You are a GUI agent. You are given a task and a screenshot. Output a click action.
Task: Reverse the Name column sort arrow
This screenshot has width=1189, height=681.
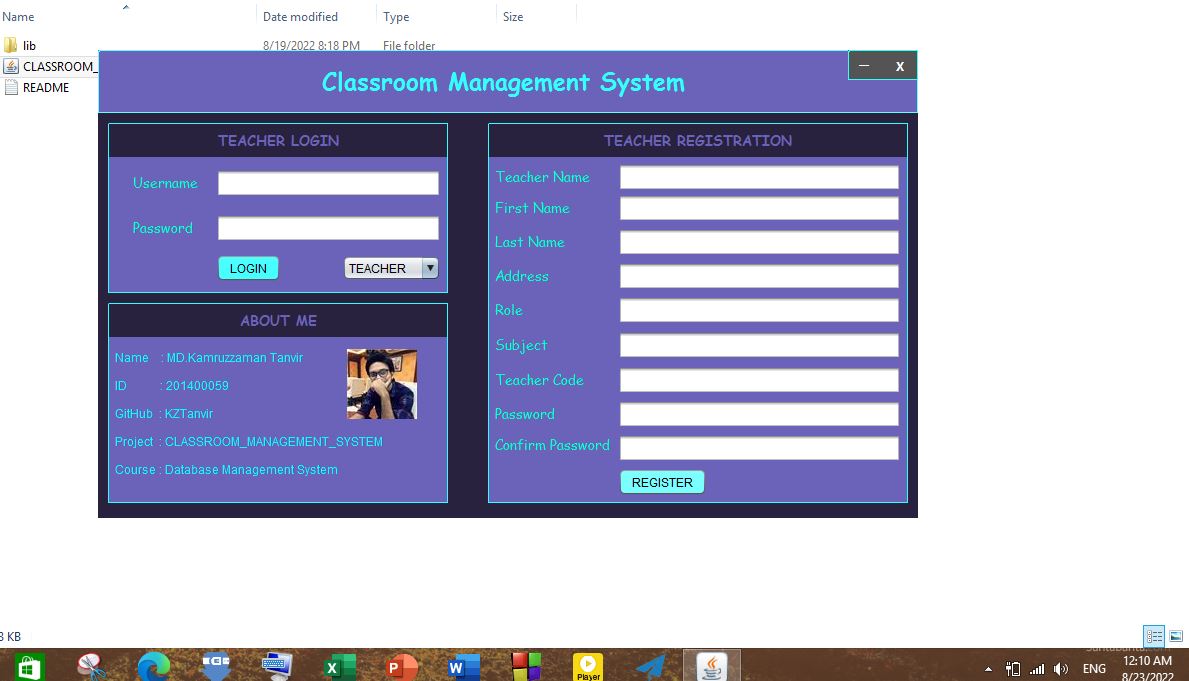[x=125, y=6]
